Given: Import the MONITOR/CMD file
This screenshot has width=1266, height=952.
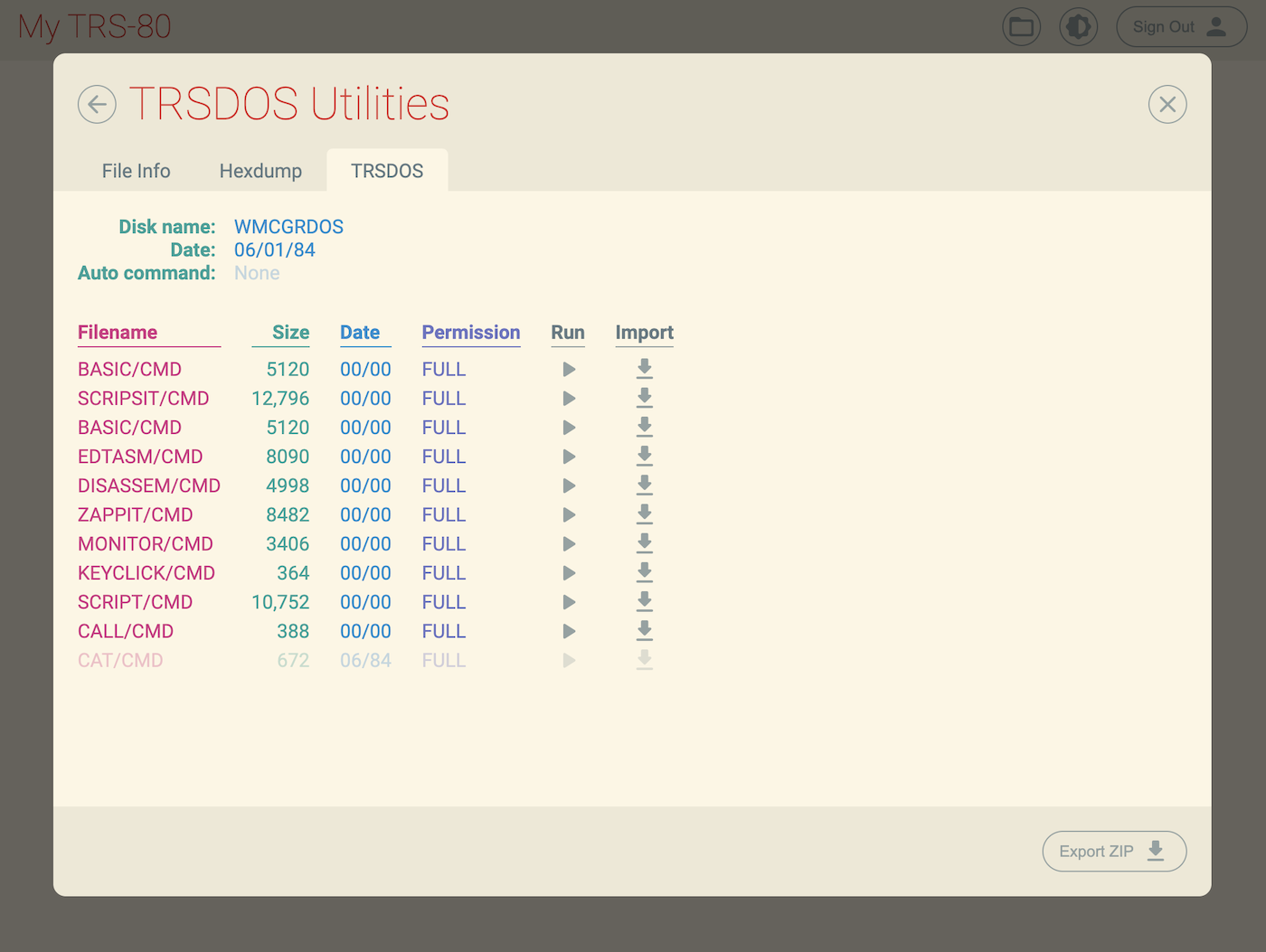Looking at the screenshot, I should coord(645,543).
